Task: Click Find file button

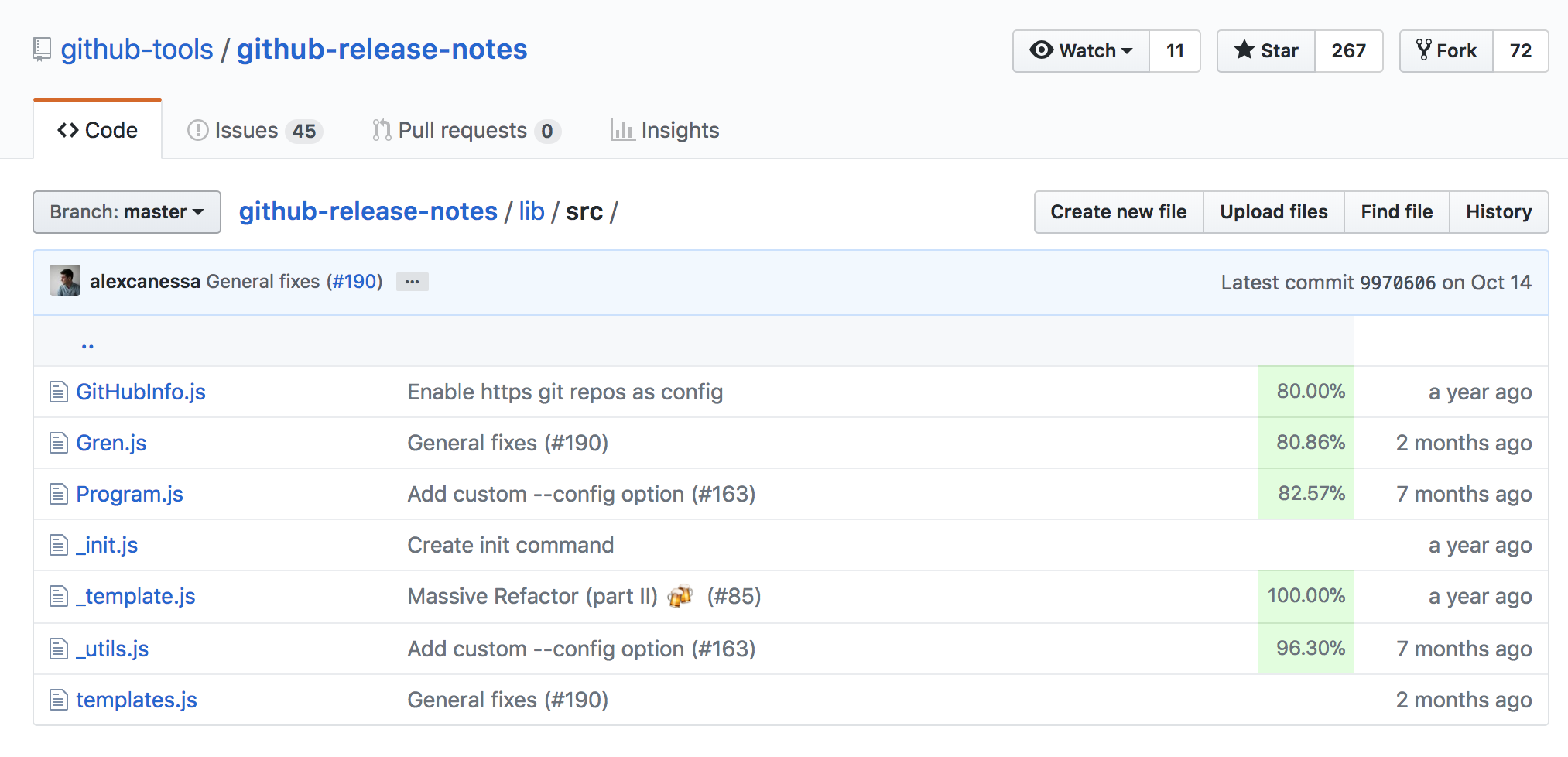Action: point(1396,212)
